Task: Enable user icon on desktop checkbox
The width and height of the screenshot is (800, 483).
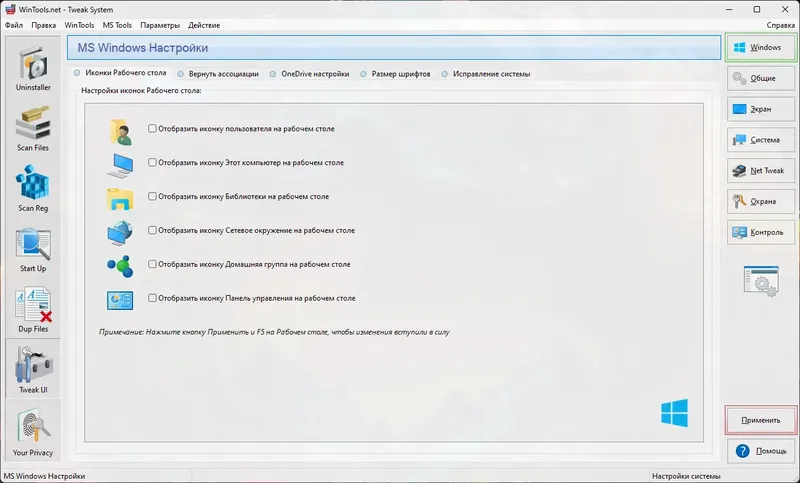Action: (152, 129)
